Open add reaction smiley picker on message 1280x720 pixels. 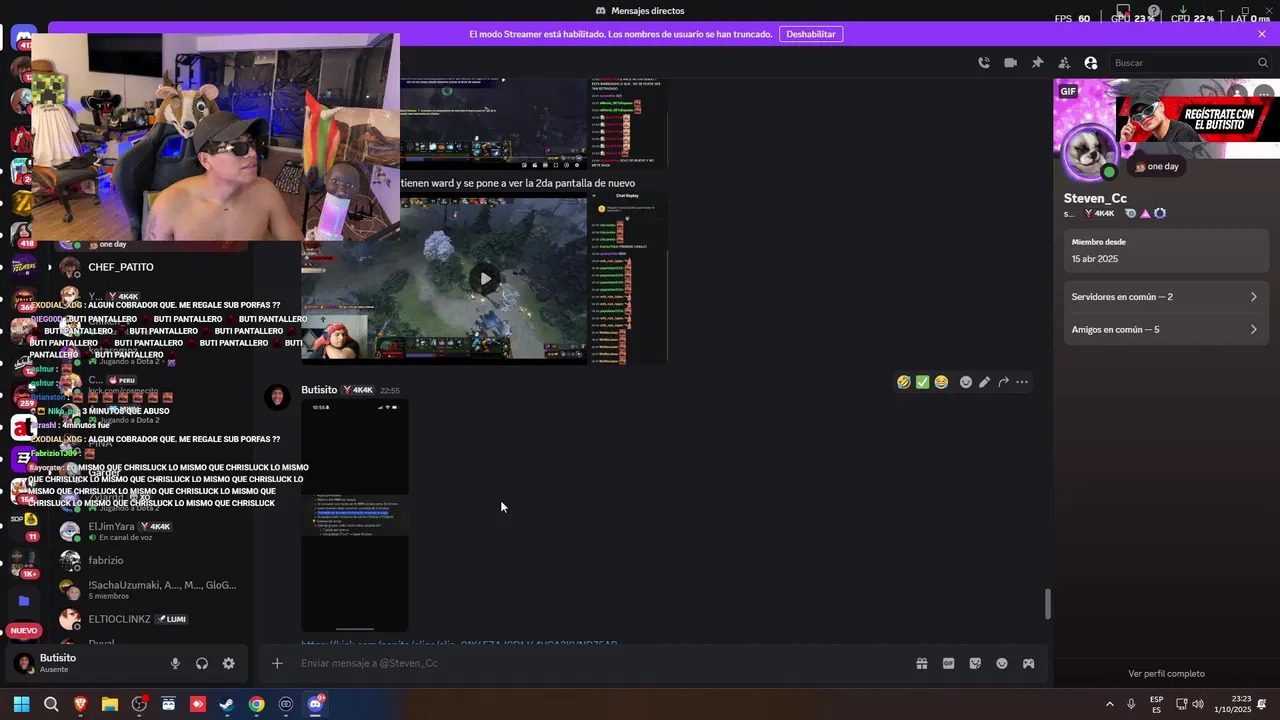point(966,382)
